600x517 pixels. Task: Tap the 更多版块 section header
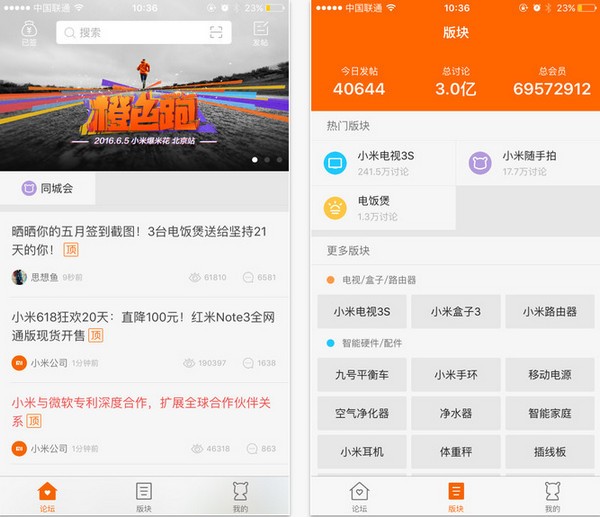click(348, 251)
